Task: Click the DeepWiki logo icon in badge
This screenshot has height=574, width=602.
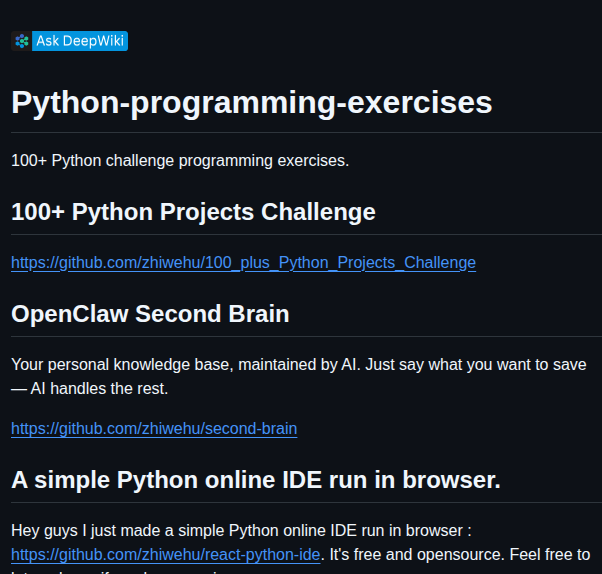Action: pyautogui.click(x=22, y=41)
